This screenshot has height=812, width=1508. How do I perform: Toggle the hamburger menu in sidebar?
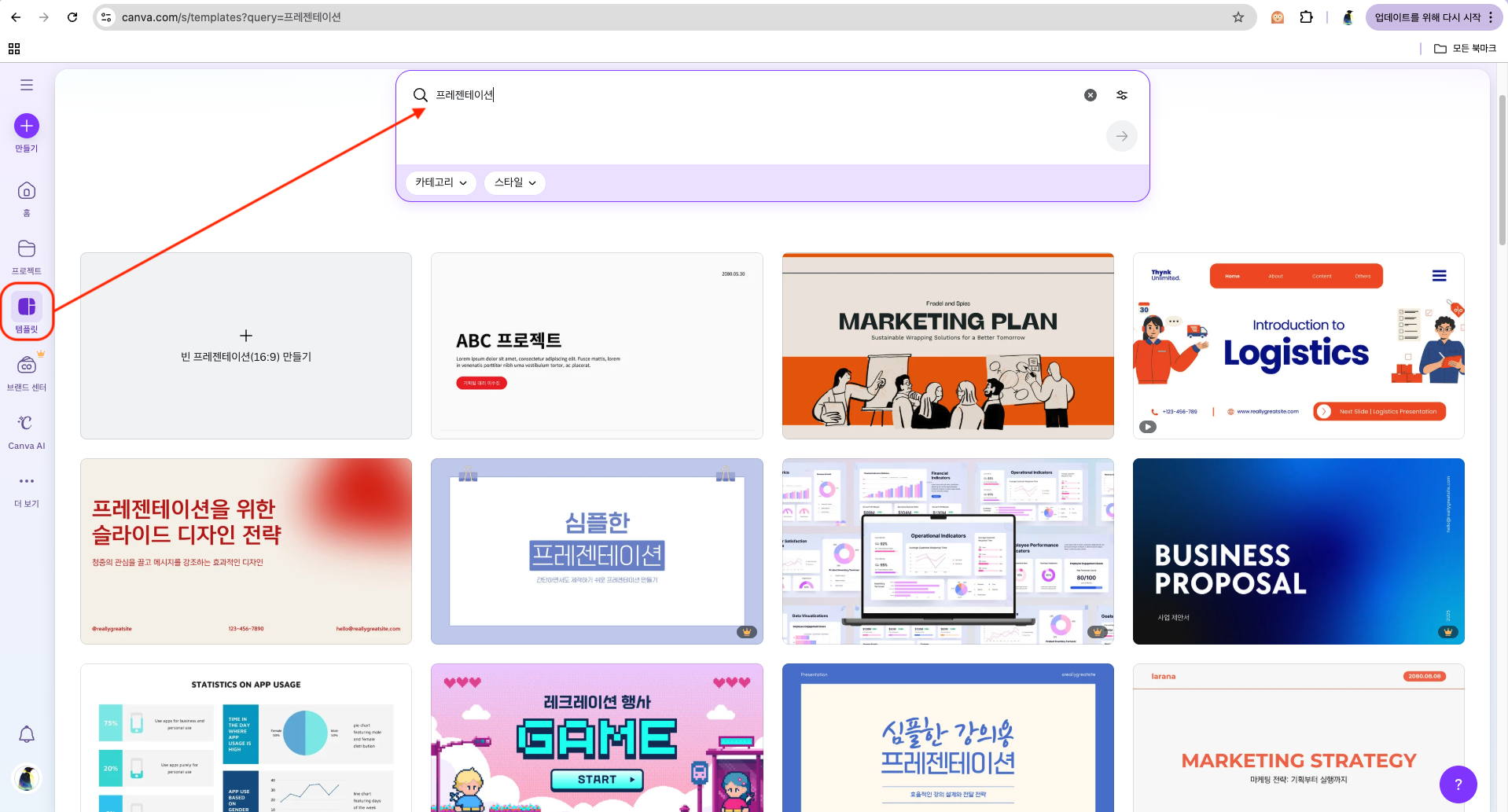coord(27,85)
